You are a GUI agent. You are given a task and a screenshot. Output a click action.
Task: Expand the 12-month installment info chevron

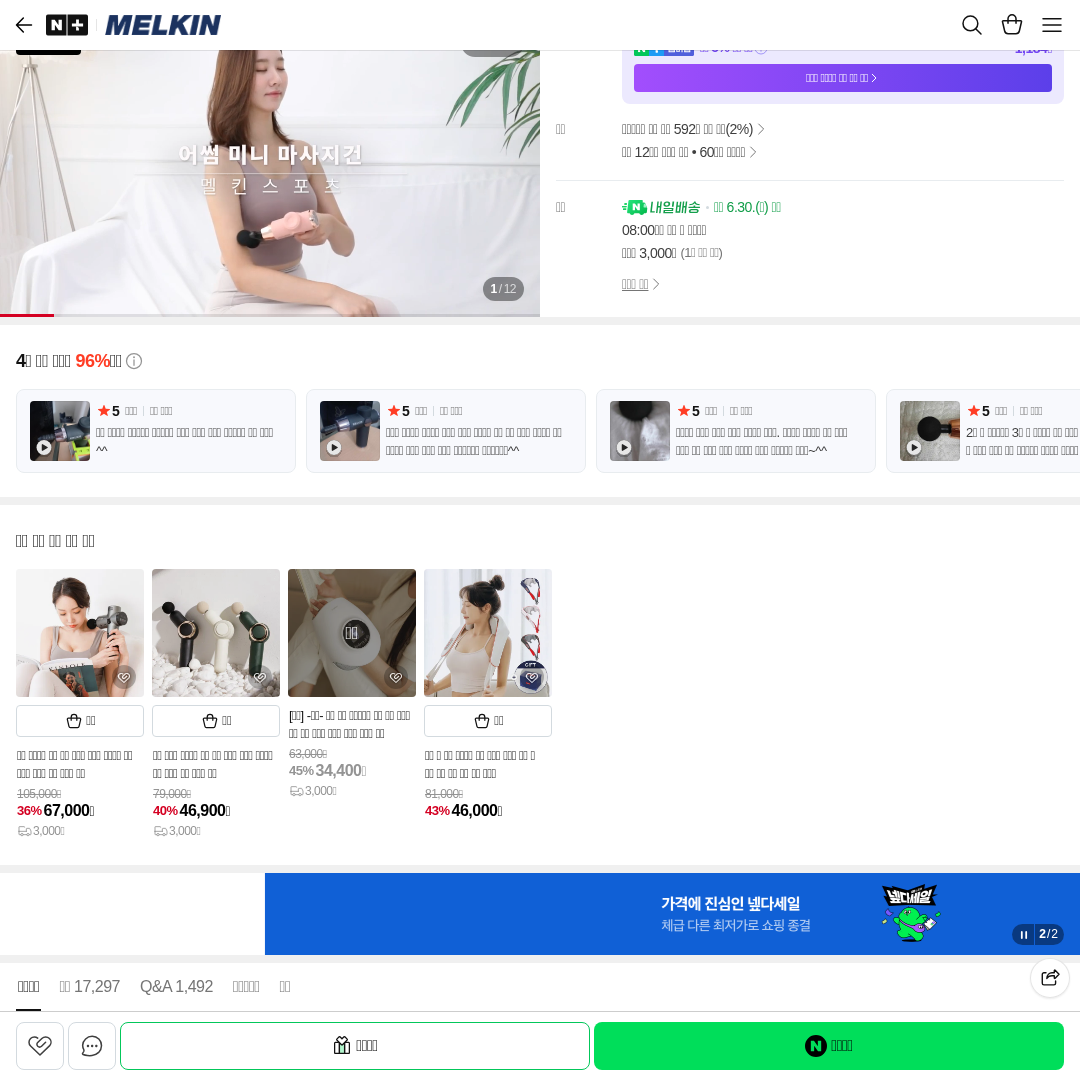[x=753, y=152]
